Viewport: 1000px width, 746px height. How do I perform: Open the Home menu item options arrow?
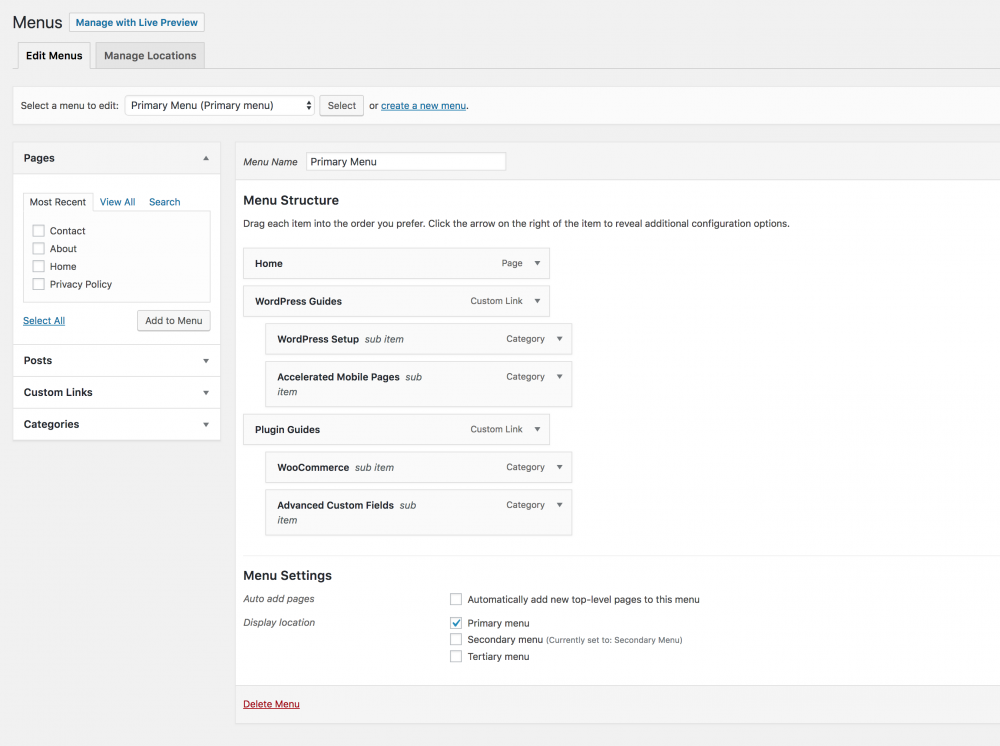click(538, 263)
